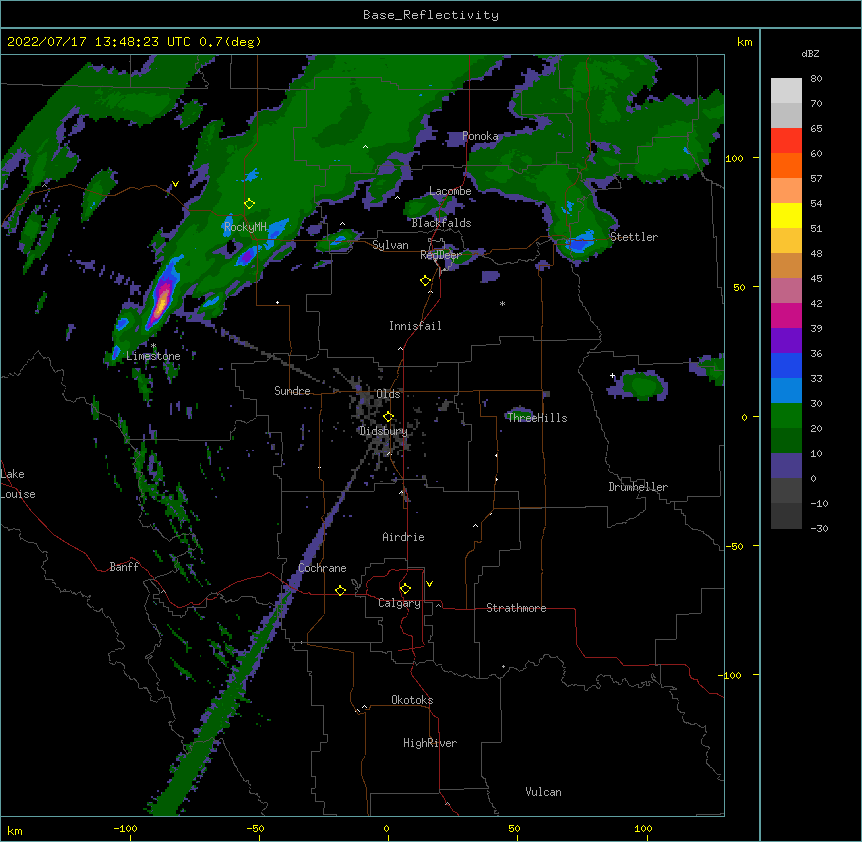The width and height of the screenshot is (862, 842).
Task: Click the -30 value on the dBZ legend
Action: click(x=819, y=529)
